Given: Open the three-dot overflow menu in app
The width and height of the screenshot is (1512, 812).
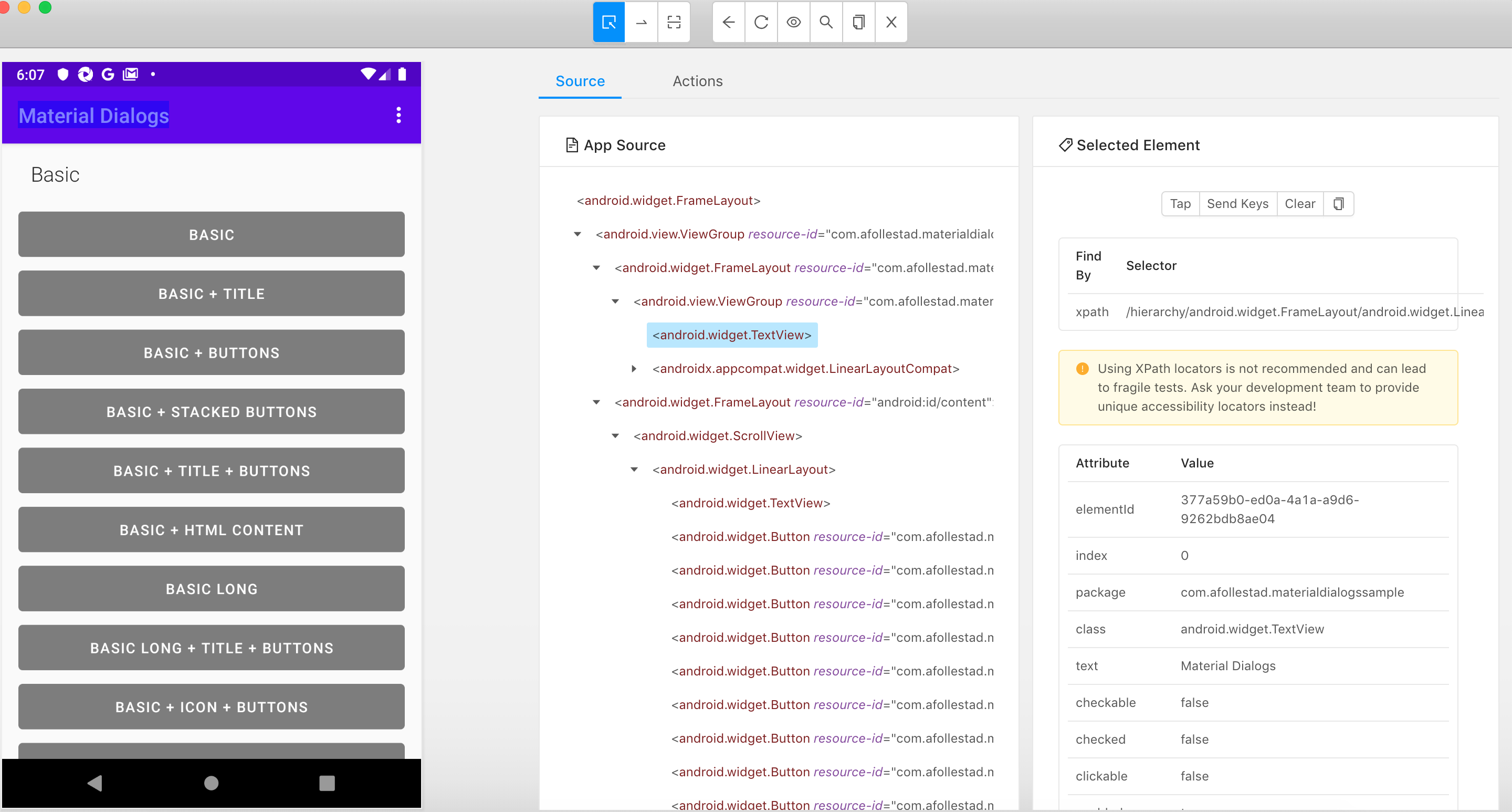Looking at the screenshot, I should (398, 115).
